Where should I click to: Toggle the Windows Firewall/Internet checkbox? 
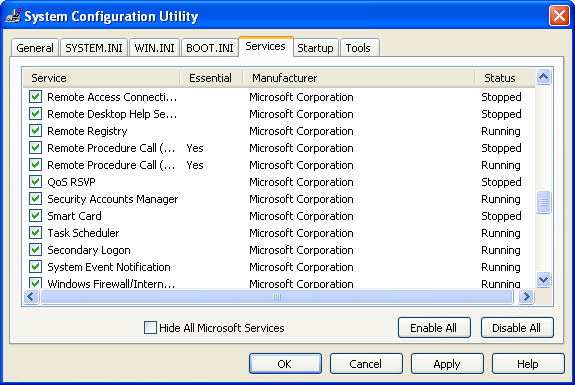[36, 282]
